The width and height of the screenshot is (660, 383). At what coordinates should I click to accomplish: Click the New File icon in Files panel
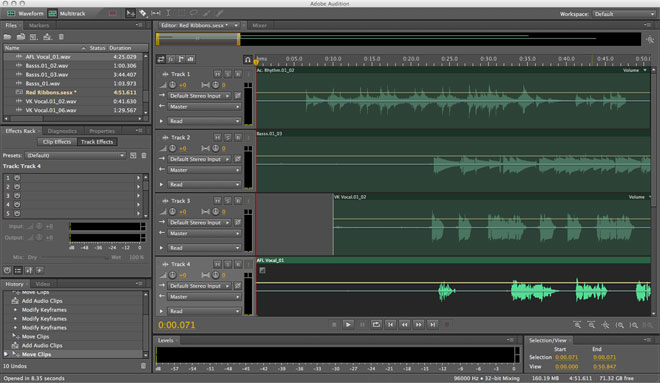click(34, 37)
